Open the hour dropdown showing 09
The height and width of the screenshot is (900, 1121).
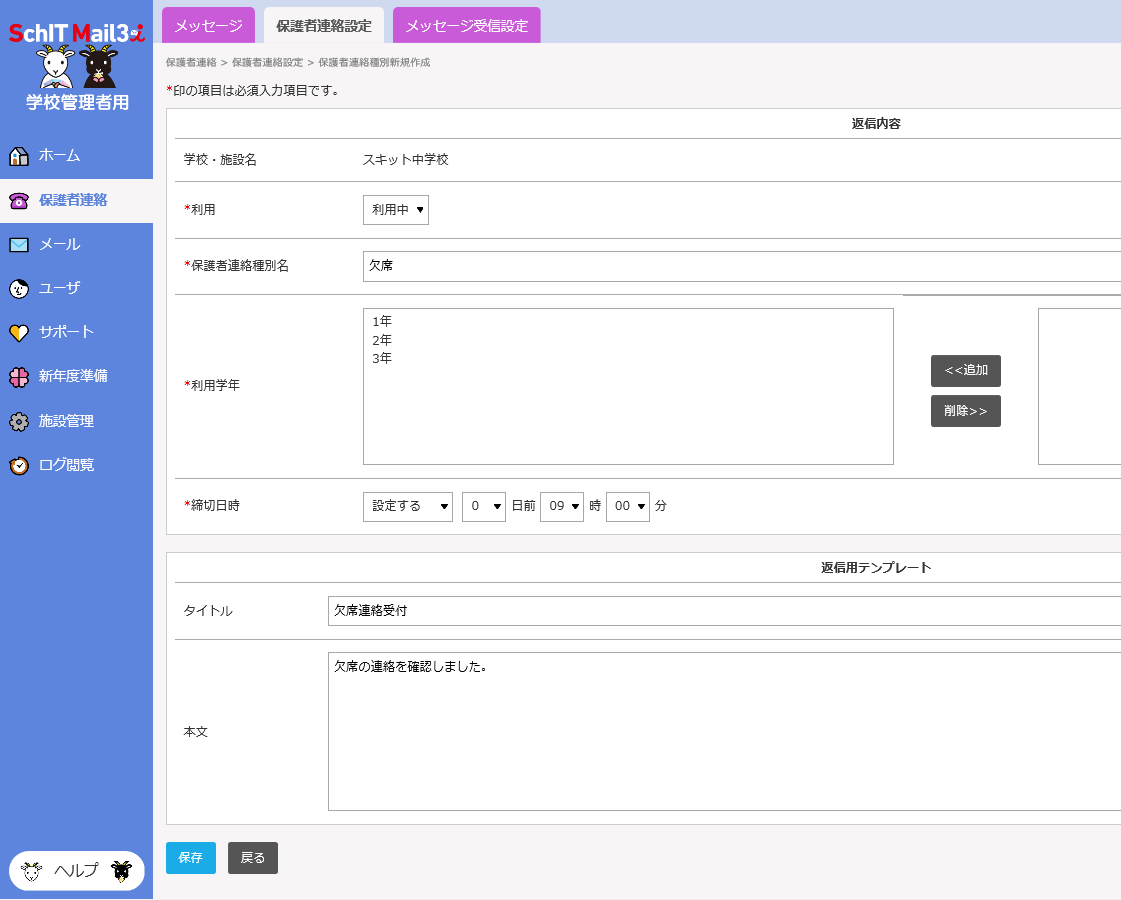(561, 507)
